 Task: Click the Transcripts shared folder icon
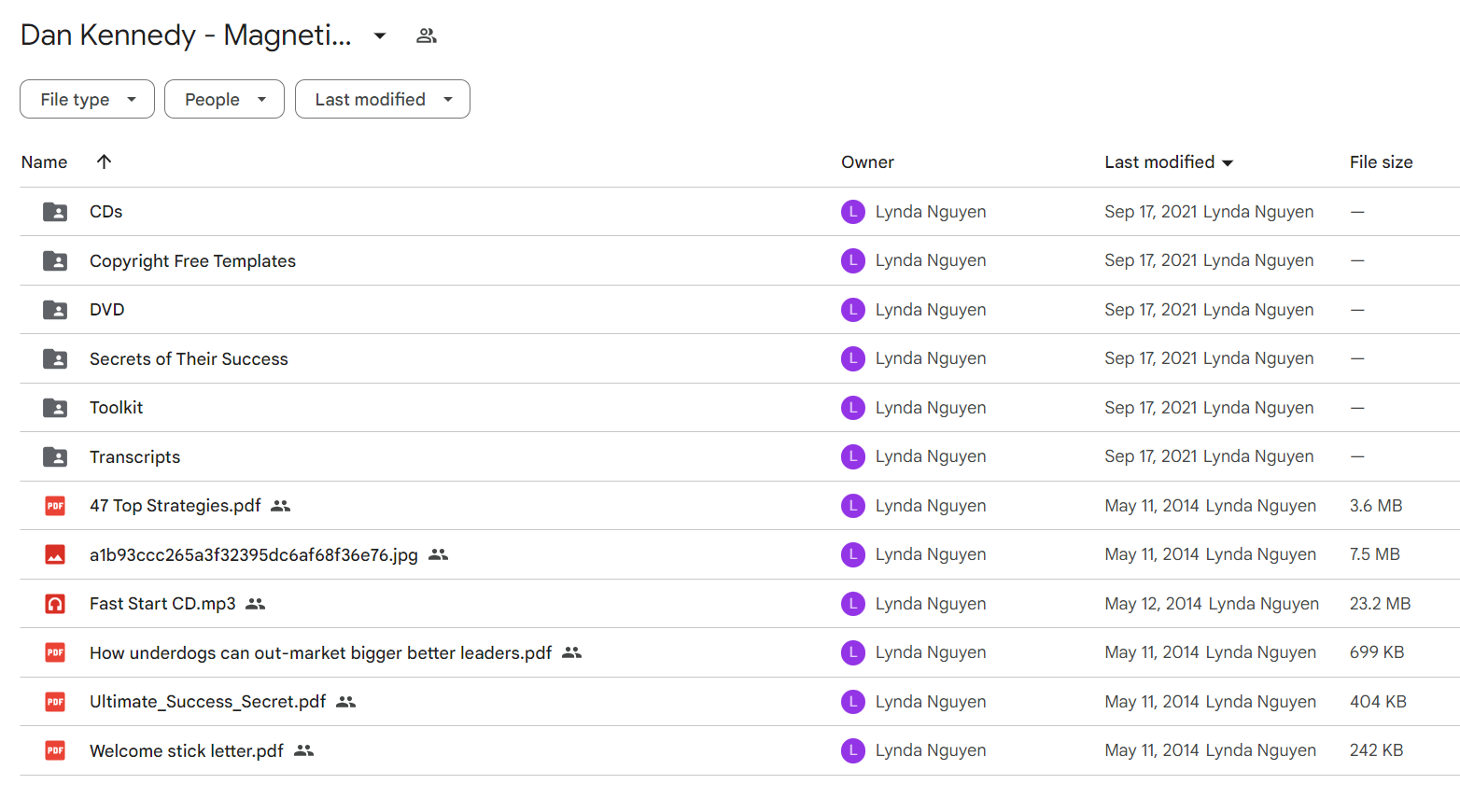pyautogui.click(x=55, y=456)
